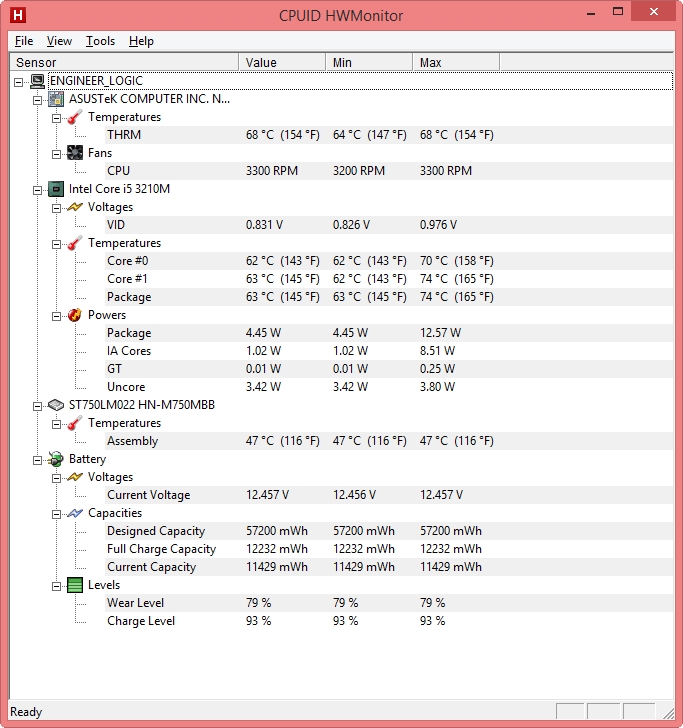Click the ASUSTeK motherboard icon
683x728 pixels.
(x=57, y=99)
